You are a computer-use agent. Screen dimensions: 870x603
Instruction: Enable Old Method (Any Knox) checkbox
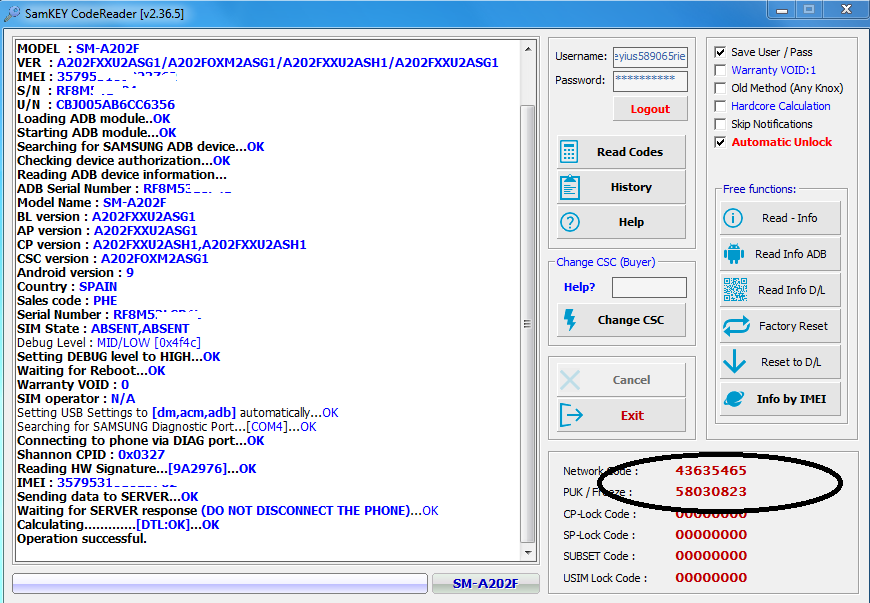click(x=720, y=88)
